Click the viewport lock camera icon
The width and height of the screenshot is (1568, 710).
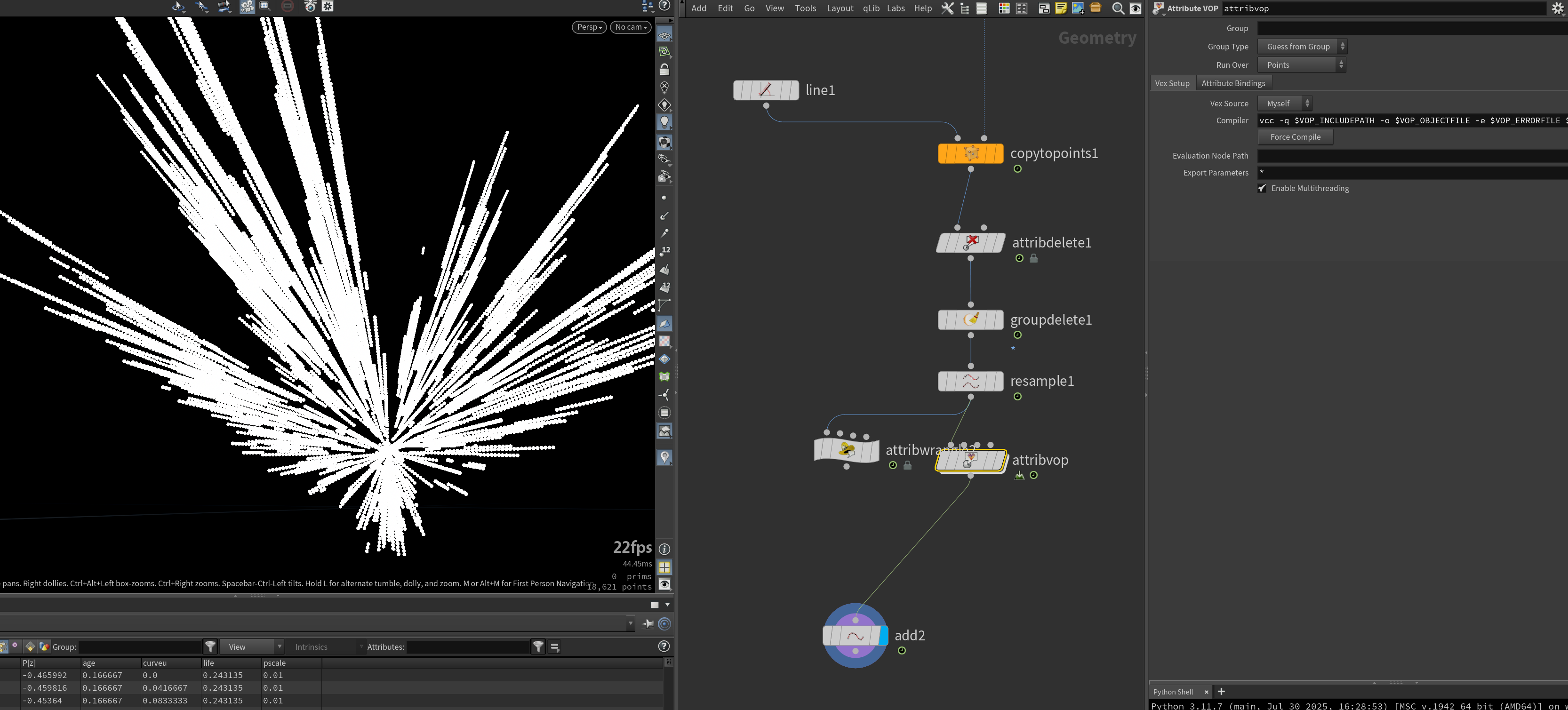[x=664, y=69]
